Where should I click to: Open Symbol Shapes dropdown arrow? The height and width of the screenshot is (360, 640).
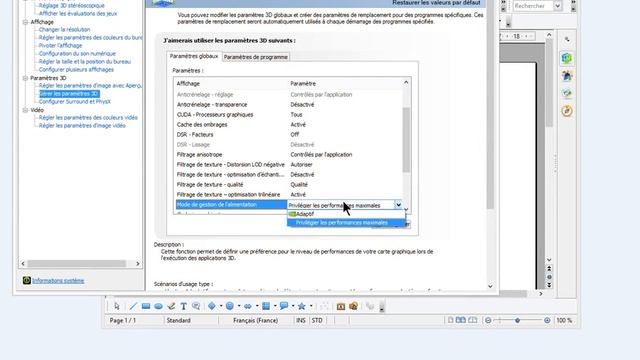[239, 306]
